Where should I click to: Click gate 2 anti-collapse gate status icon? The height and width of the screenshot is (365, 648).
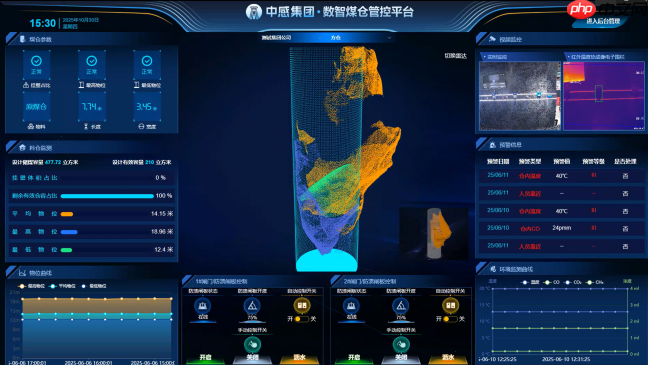[351, 306]
